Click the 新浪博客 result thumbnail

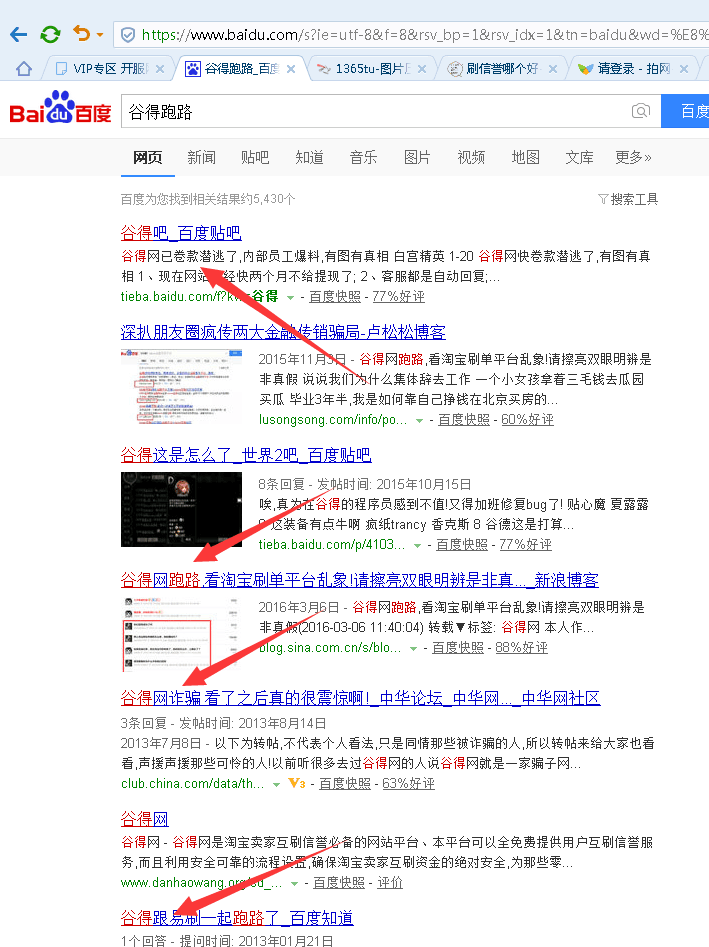coord(181,634)
